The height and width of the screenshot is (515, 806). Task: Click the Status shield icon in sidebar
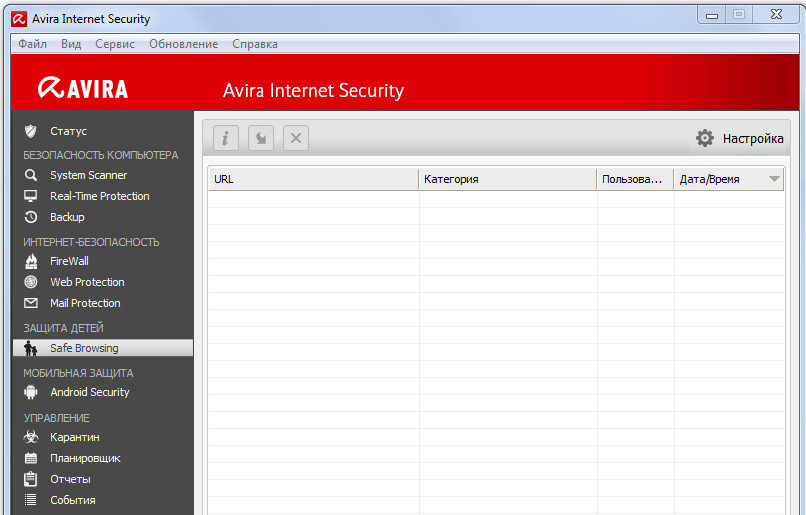[x=31, y=131]
